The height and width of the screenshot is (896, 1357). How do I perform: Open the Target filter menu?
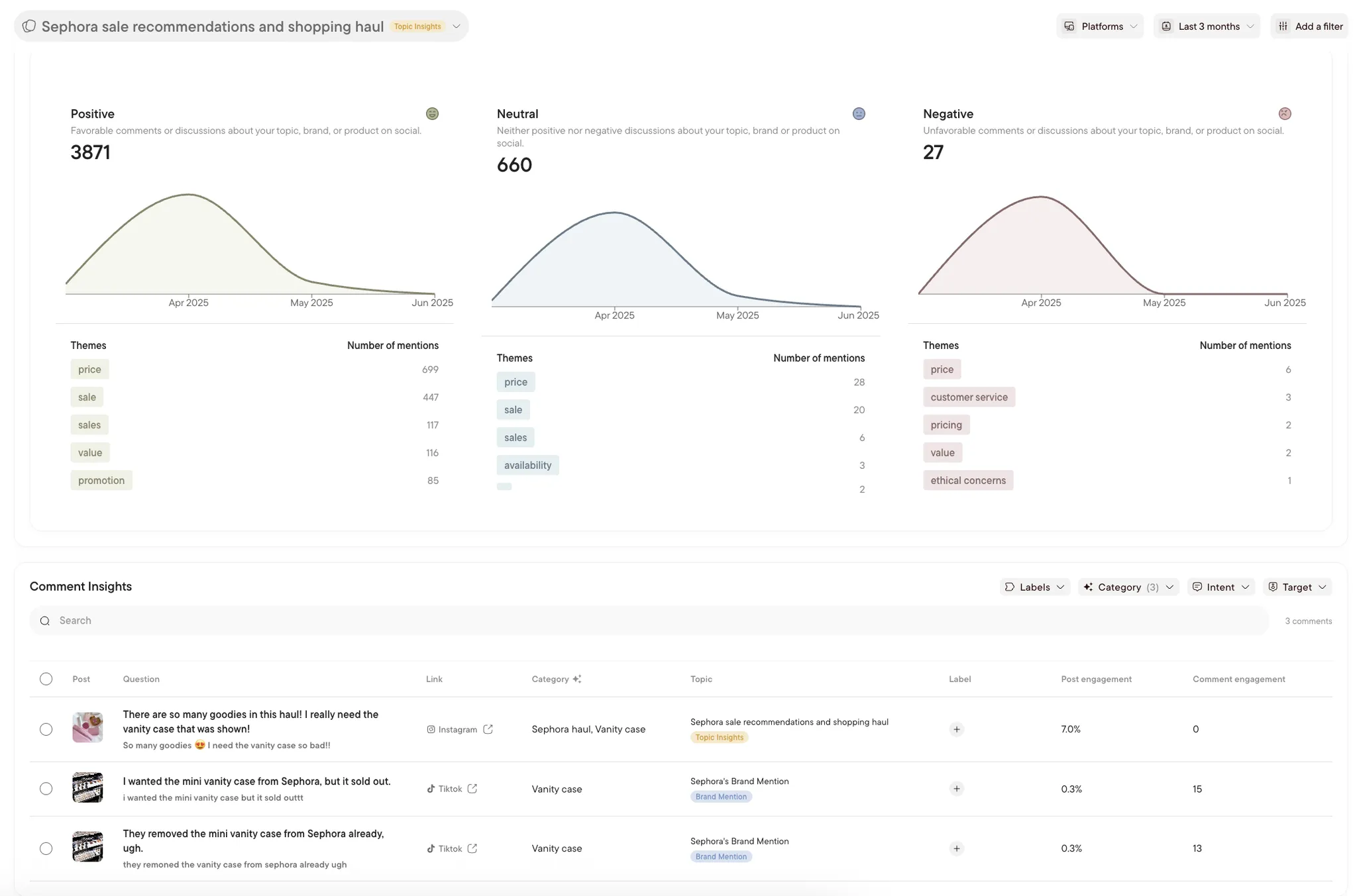pyautogui.click(x=1297, y=587)
